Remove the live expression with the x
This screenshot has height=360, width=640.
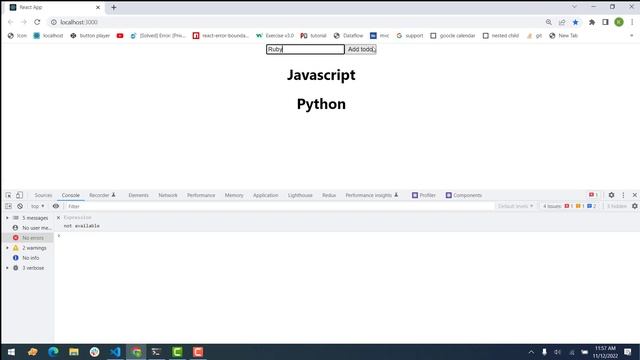point(58,218)
